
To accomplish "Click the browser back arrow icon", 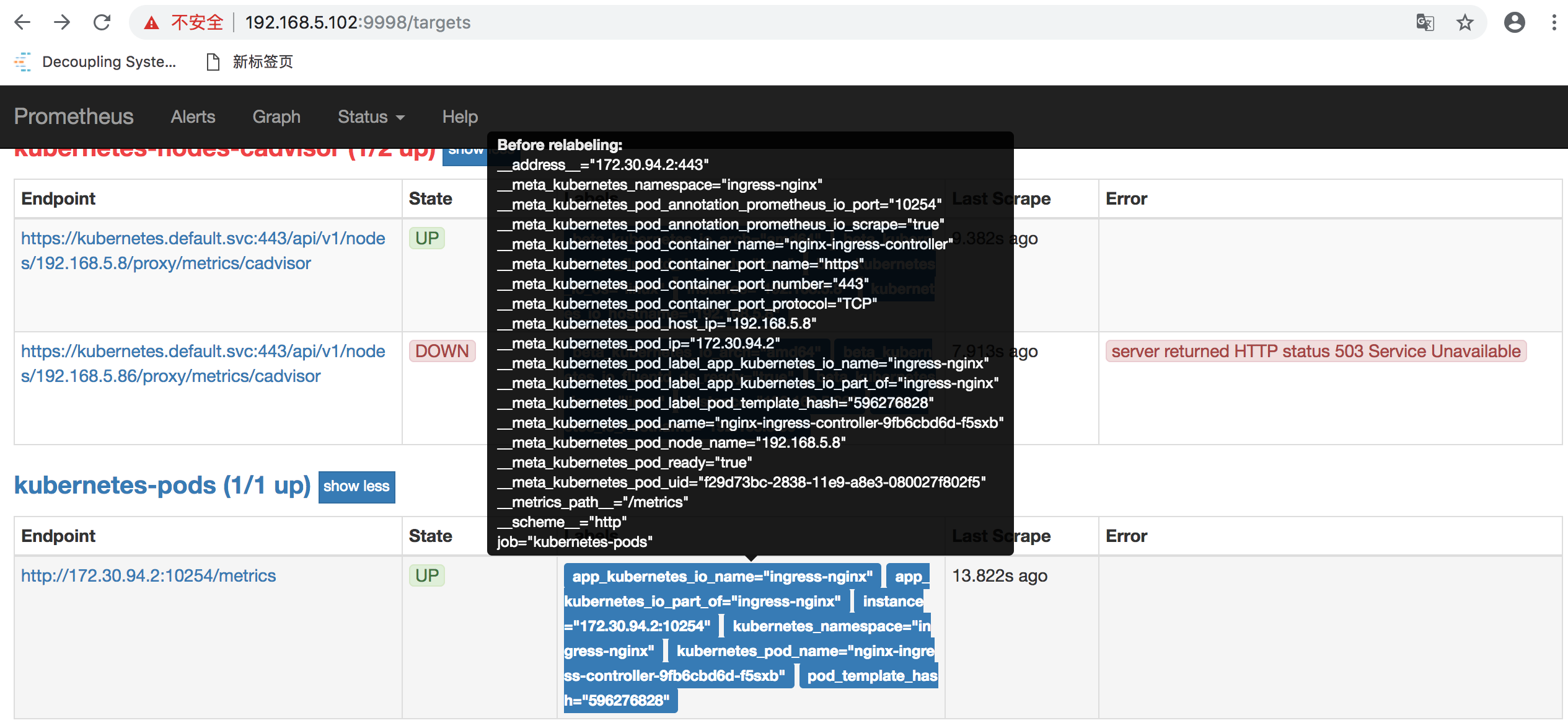I will tap(22, 22).
